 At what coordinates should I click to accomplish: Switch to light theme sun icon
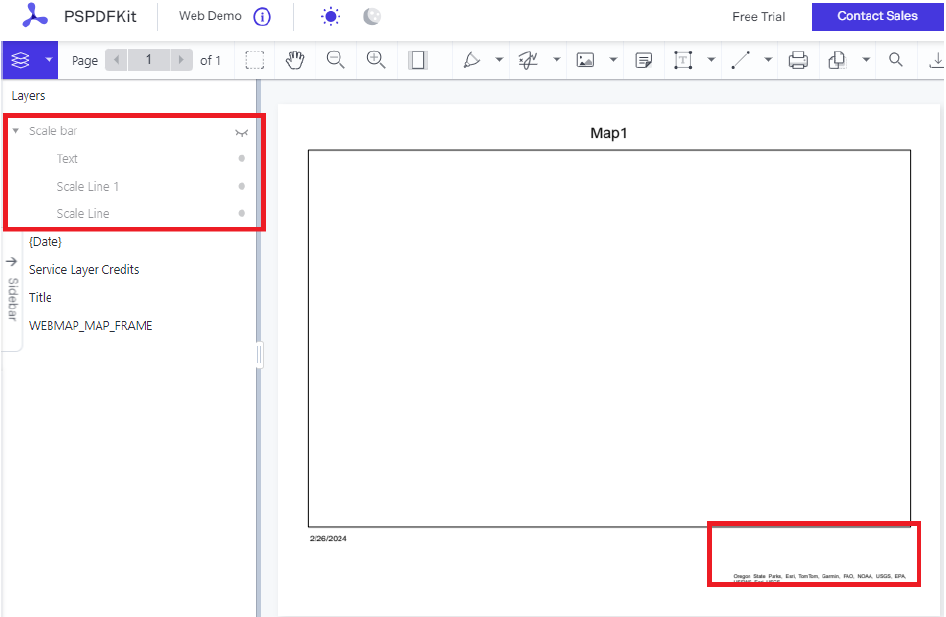331,16
